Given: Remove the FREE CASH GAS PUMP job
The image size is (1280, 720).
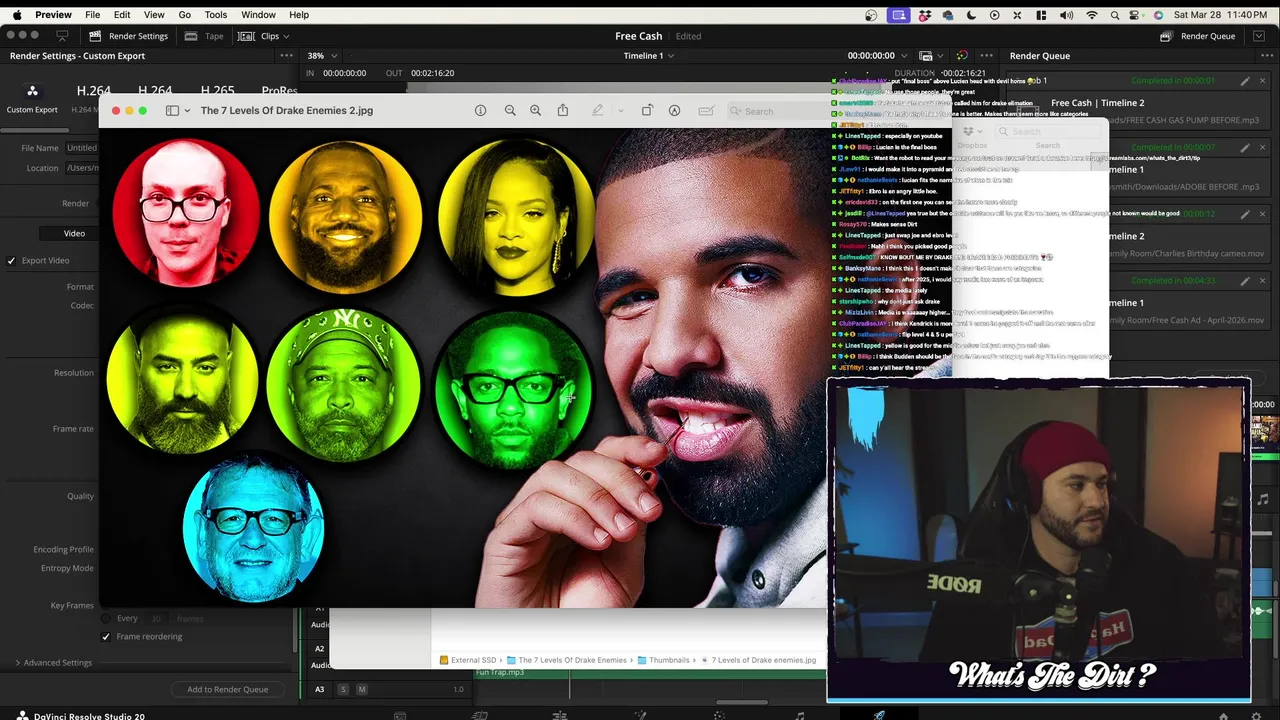Looking at the screenshot, I should tap(1262, 81).
